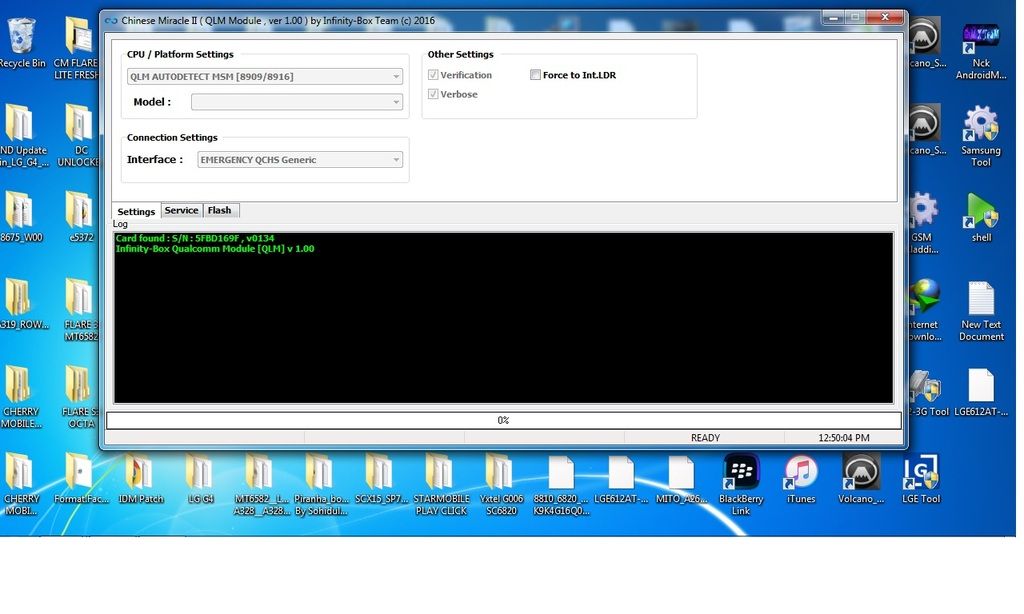Image resolution: width=1024 pixels, height=614 pixels.
Task: Launch the BlackBerry Link shortcut
Action: coord(741,483)
